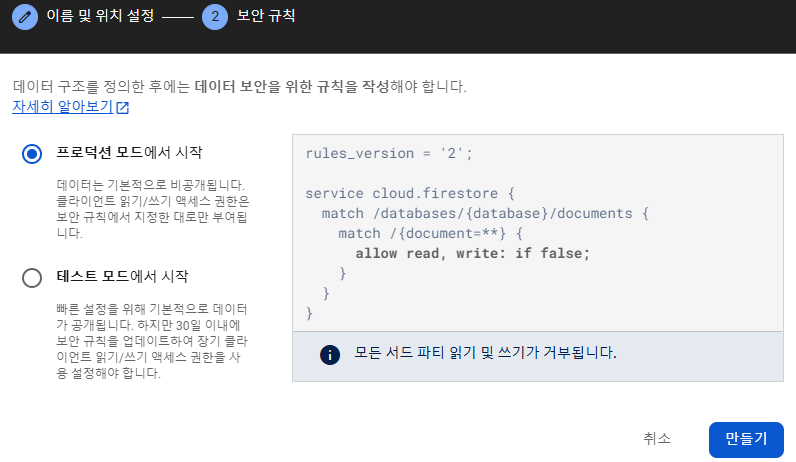
Task: Click the rules_version = '2'; code line
Action: click(x=389, y=153)
